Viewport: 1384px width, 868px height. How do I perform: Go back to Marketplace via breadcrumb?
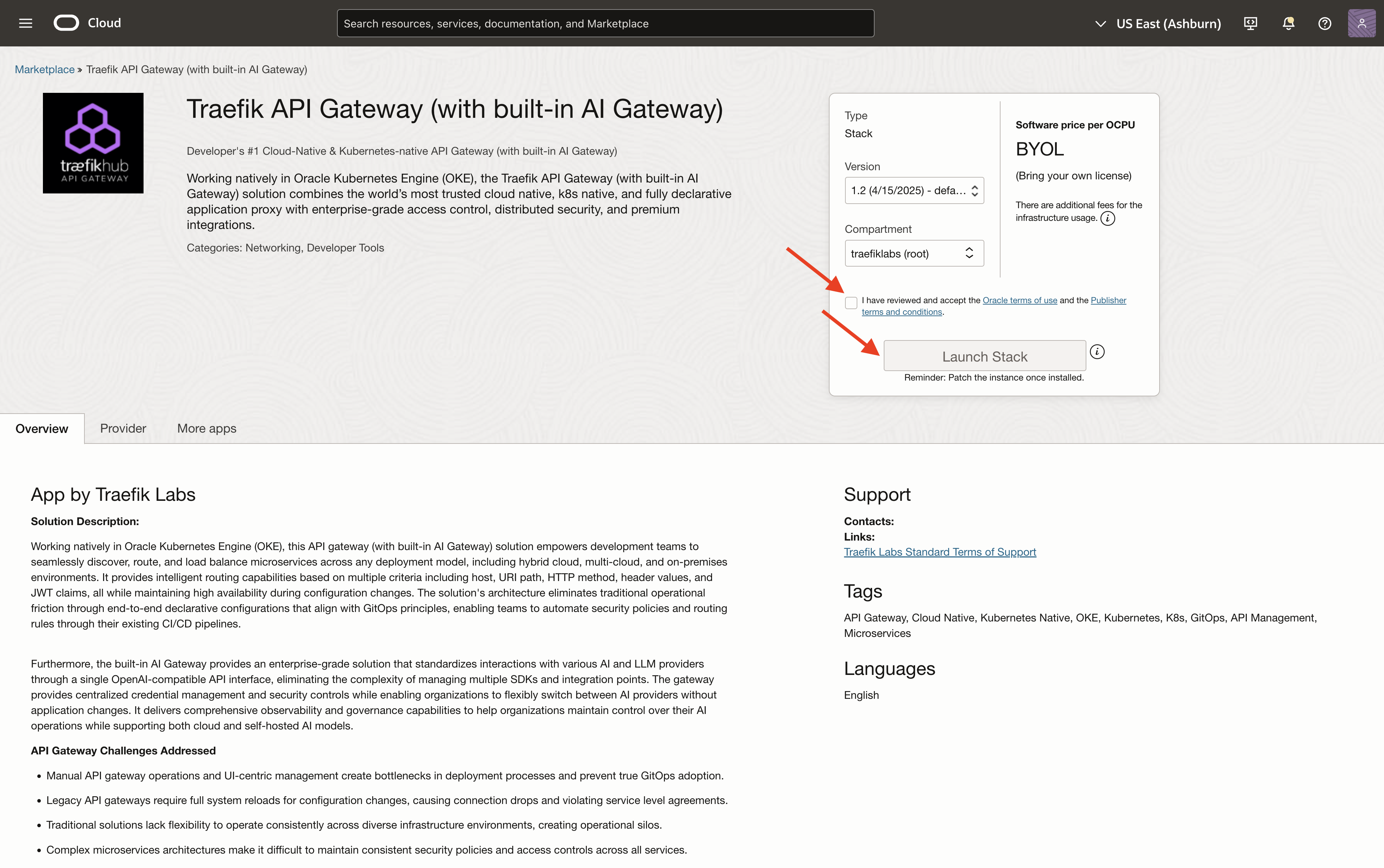coord(45,70)
